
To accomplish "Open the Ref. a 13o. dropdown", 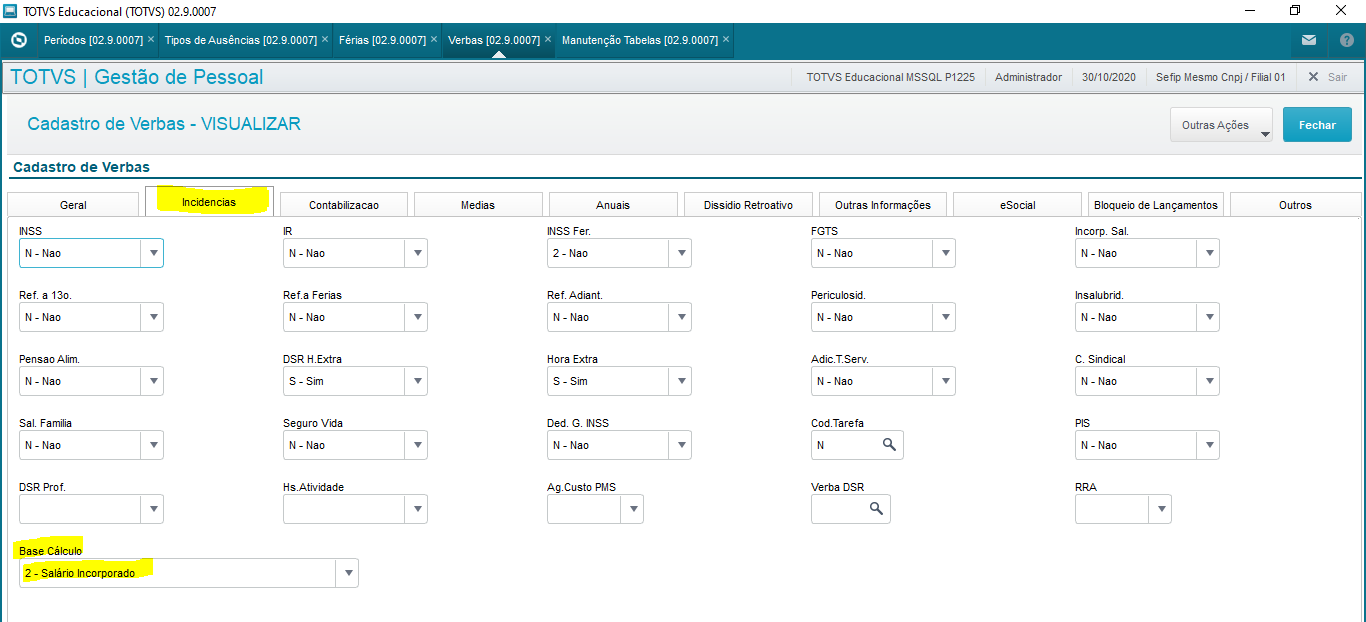I will 153,317.
